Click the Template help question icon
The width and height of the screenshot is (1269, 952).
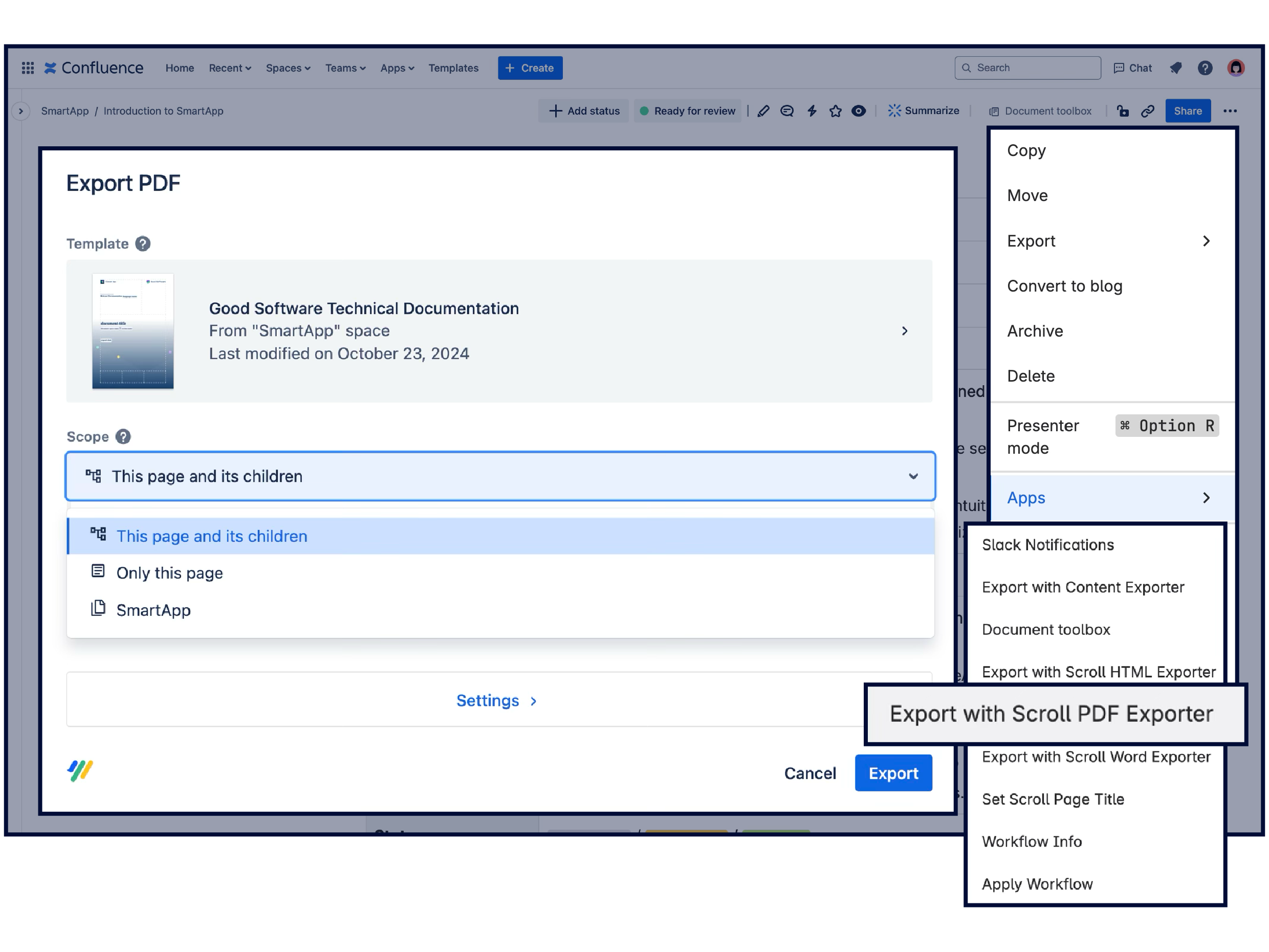143,243
